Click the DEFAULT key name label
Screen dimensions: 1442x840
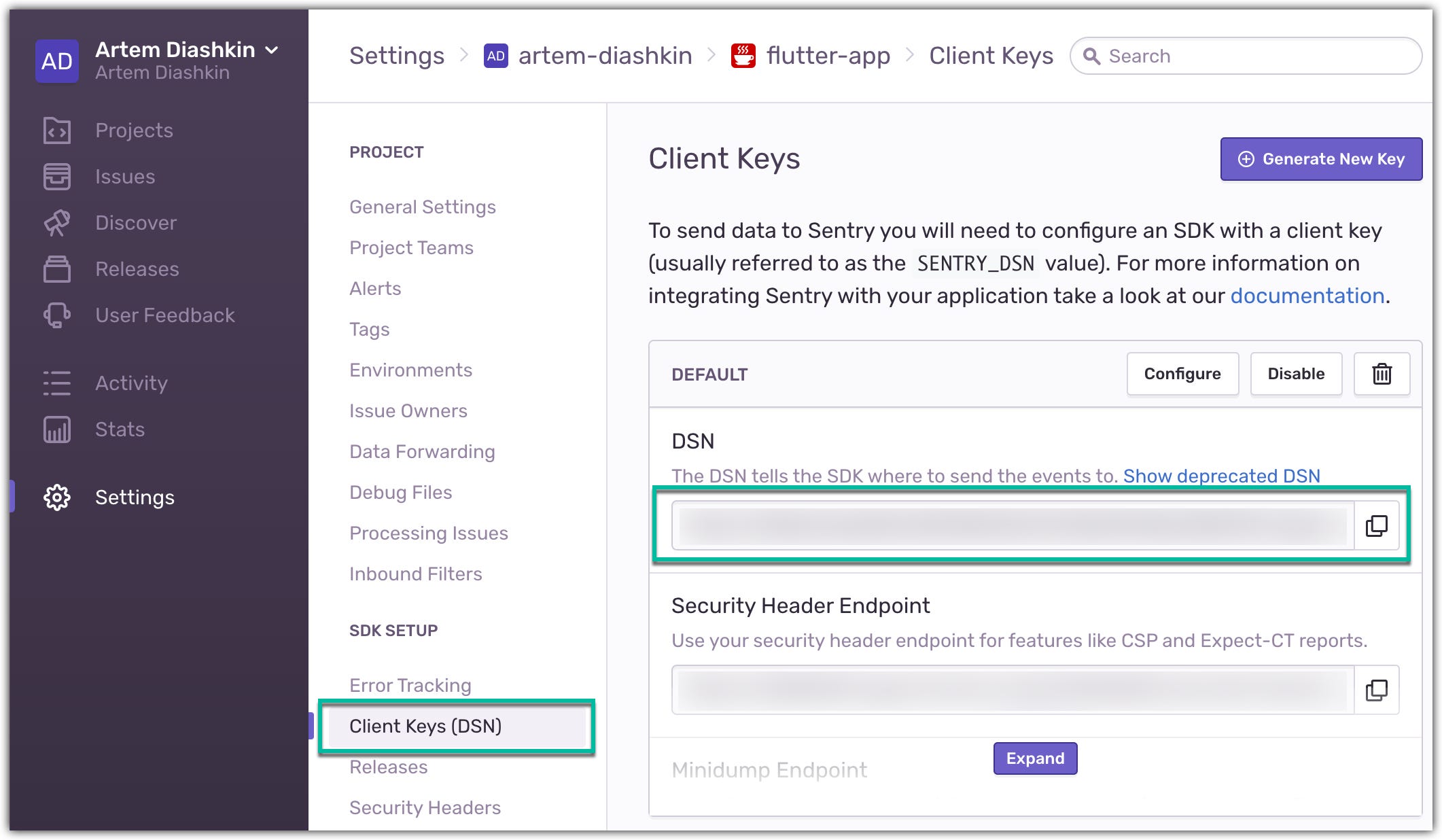tap(709, 374)
